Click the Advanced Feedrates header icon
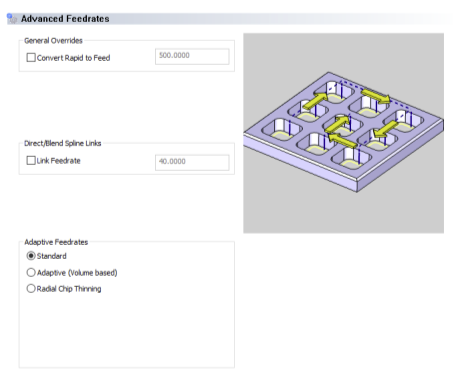Screen dimensions: 453x383 pyautogui.click(x=12, y=19)
